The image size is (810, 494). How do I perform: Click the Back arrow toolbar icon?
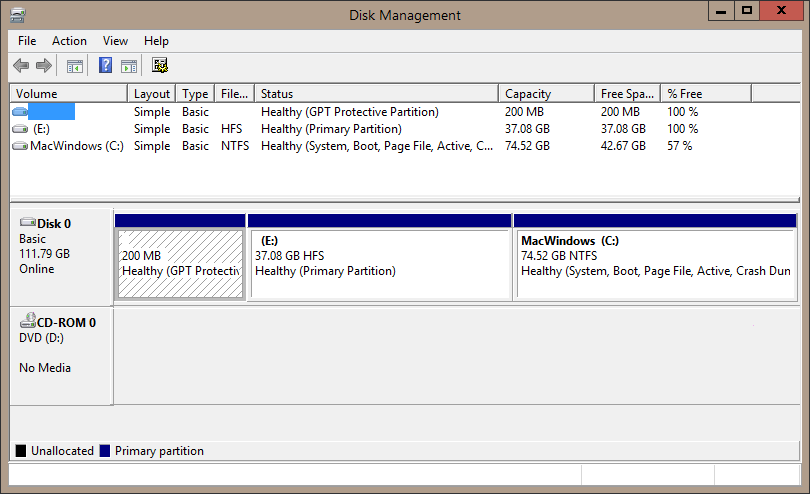point(21,66)
